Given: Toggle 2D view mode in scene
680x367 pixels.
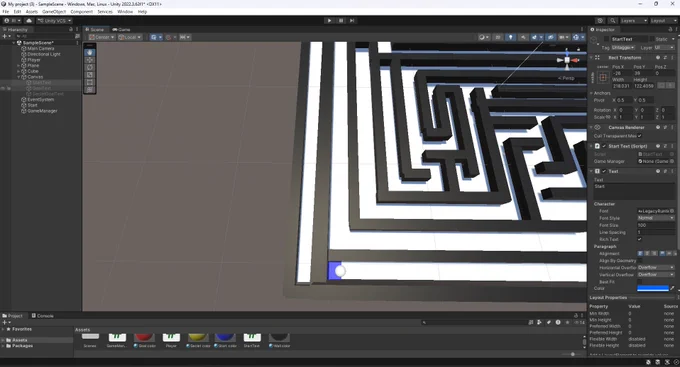Looking at the screenshot, I should coord(498,37).
